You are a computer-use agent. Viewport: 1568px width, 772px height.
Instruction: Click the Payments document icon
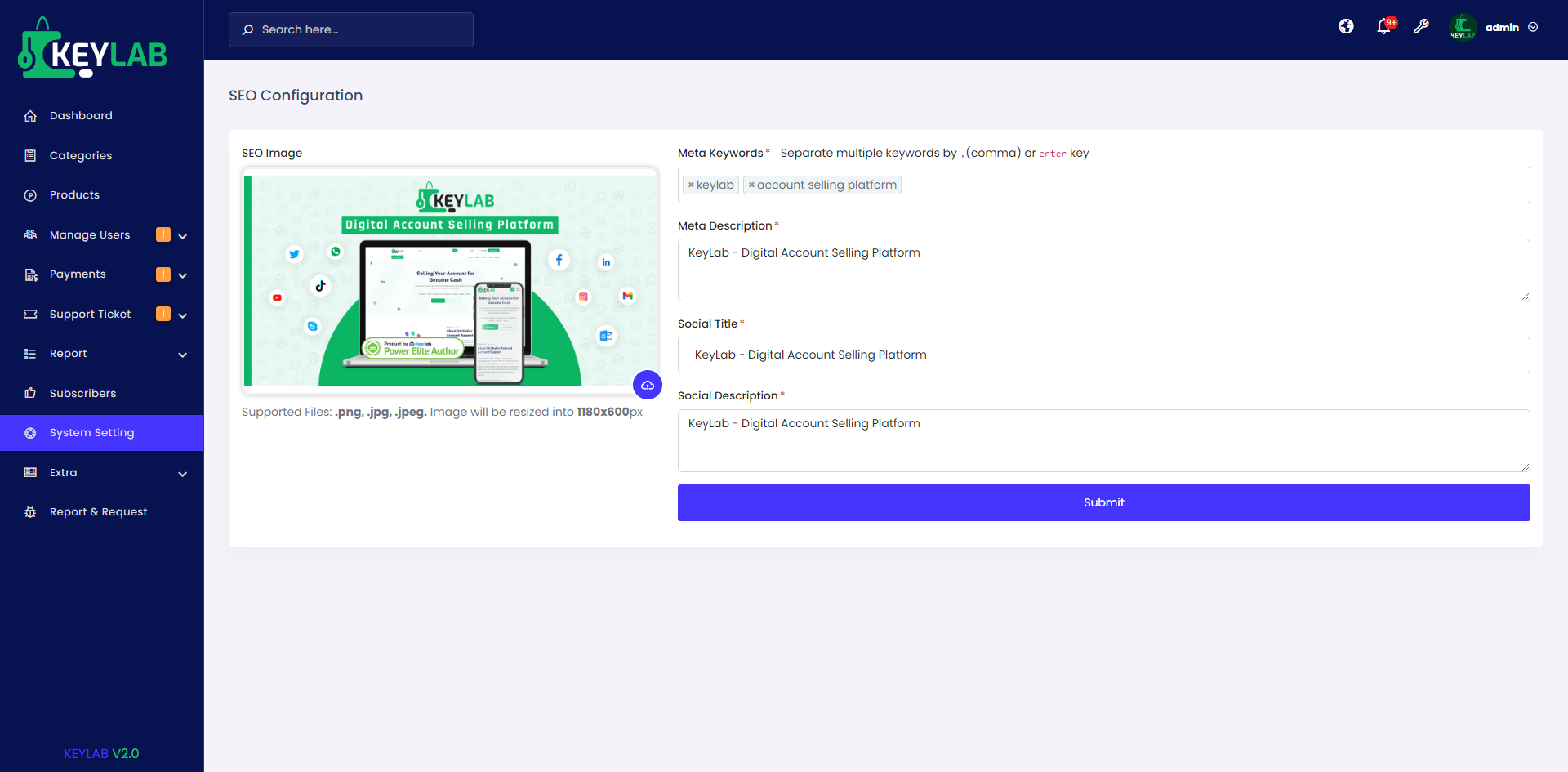click(x=30, y=274)
